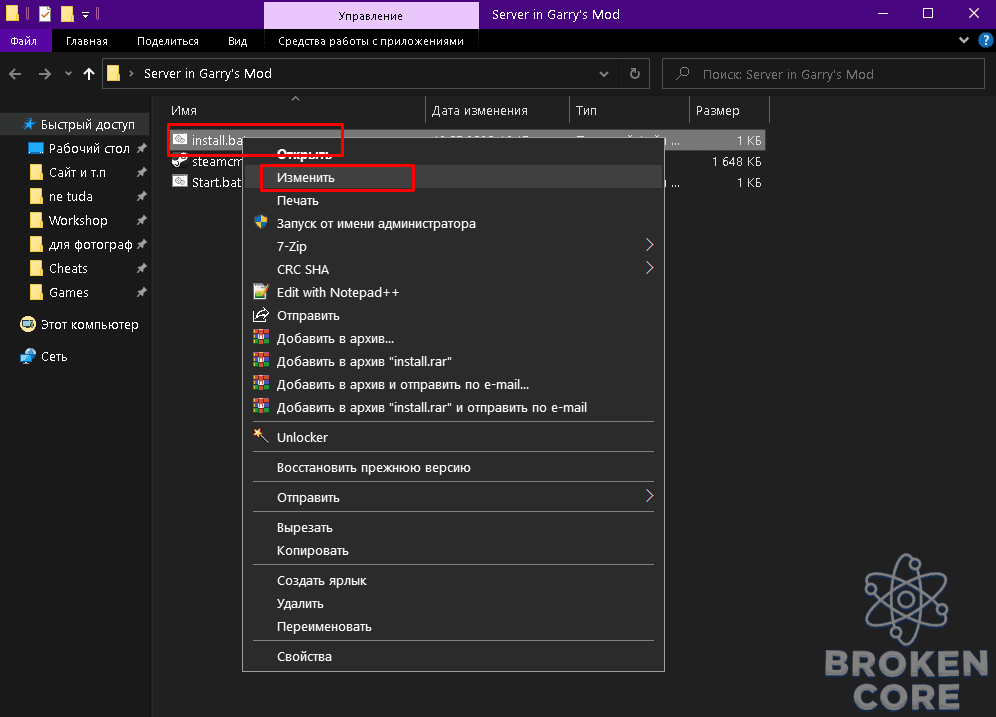This screenshot has height=717, width=996.
Task: Click WinRAR icon for archive and e-mail option
Action: tap(261, 384)
